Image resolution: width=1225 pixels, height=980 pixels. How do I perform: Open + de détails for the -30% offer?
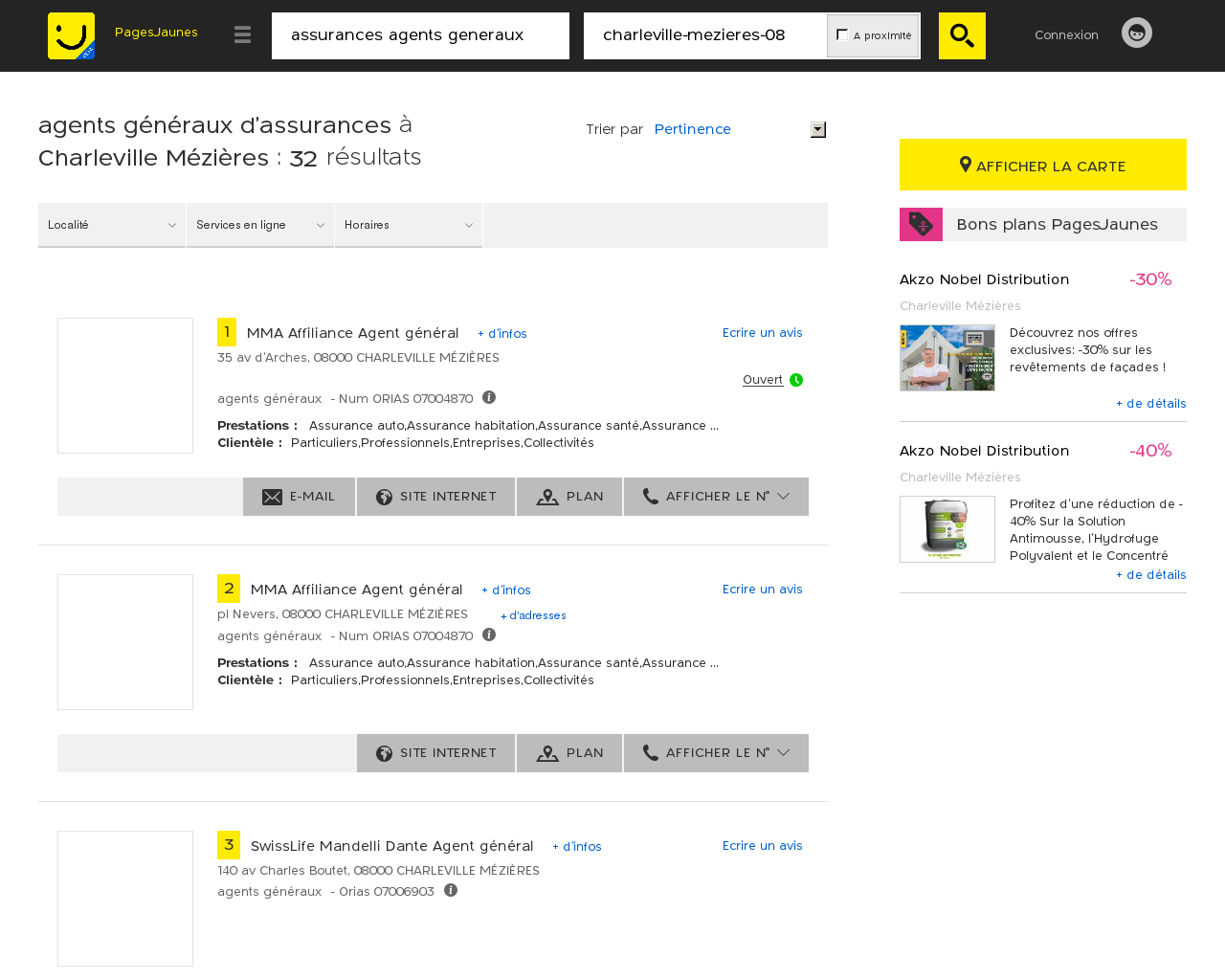pos(1151,403)
